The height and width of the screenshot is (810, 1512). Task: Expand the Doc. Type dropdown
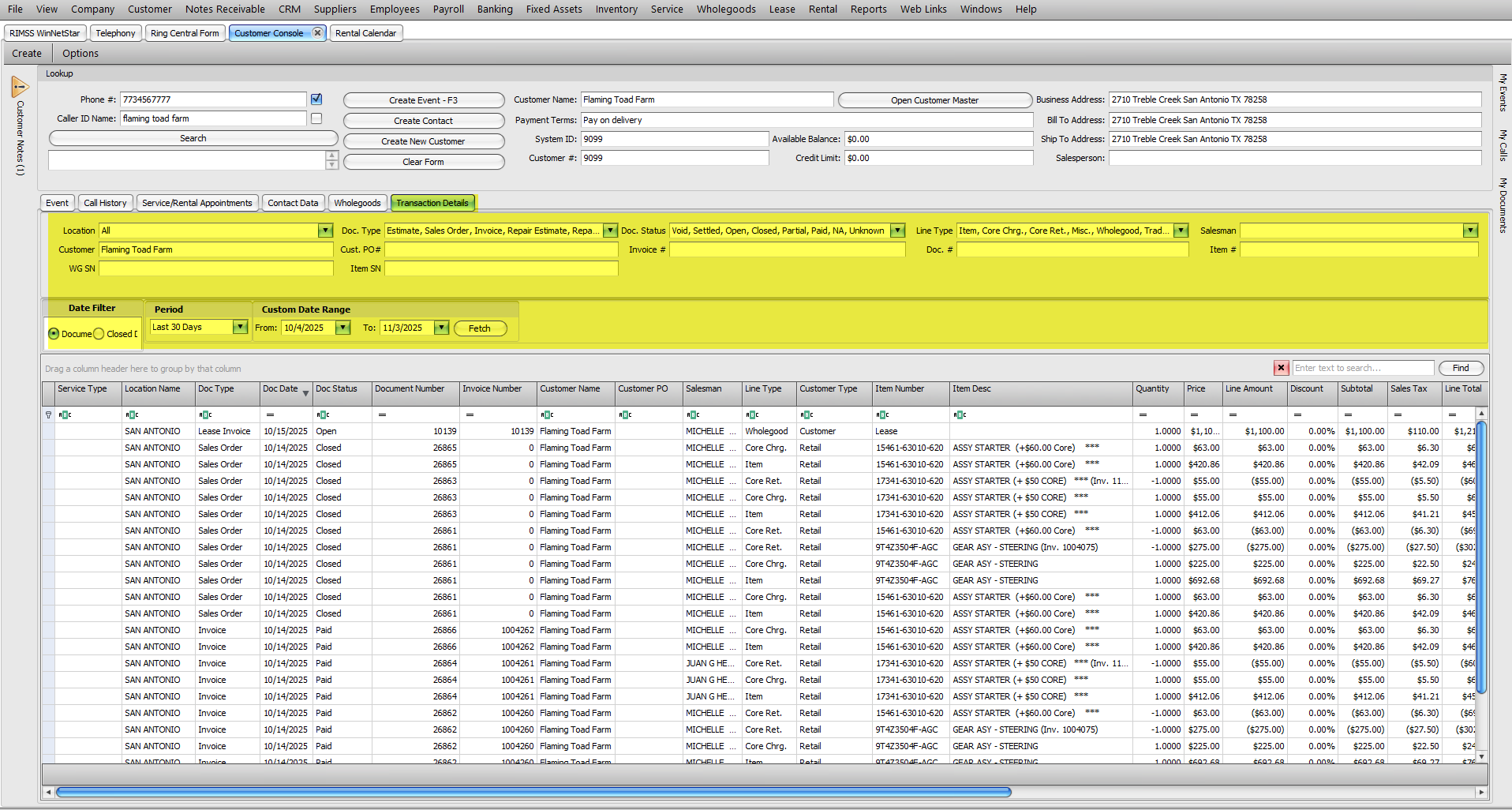click(x=610, y=231)
